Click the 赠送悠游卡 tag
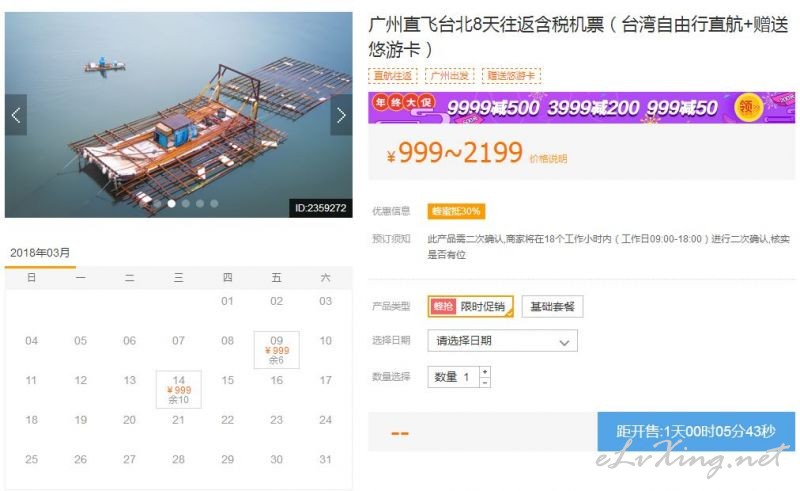This screenshot has height=491, width=800. [x=511, y=76]
